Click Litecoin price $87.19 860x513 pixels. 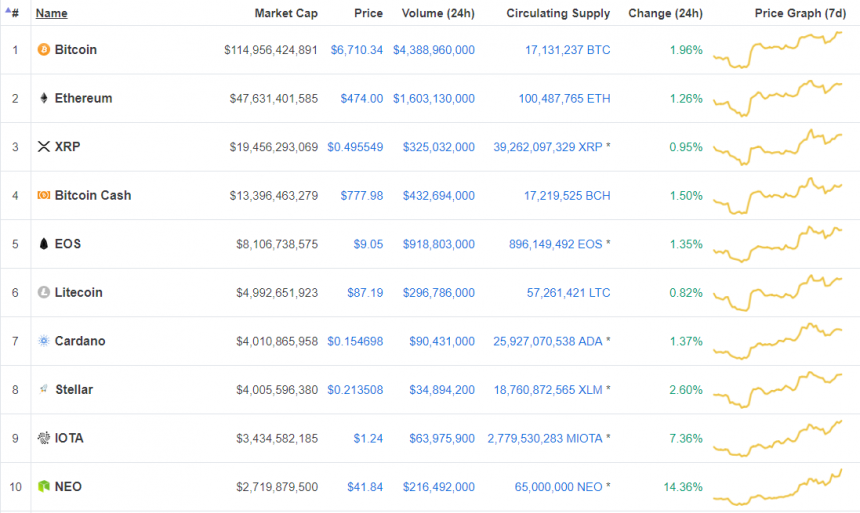click(x=365, y=292)
